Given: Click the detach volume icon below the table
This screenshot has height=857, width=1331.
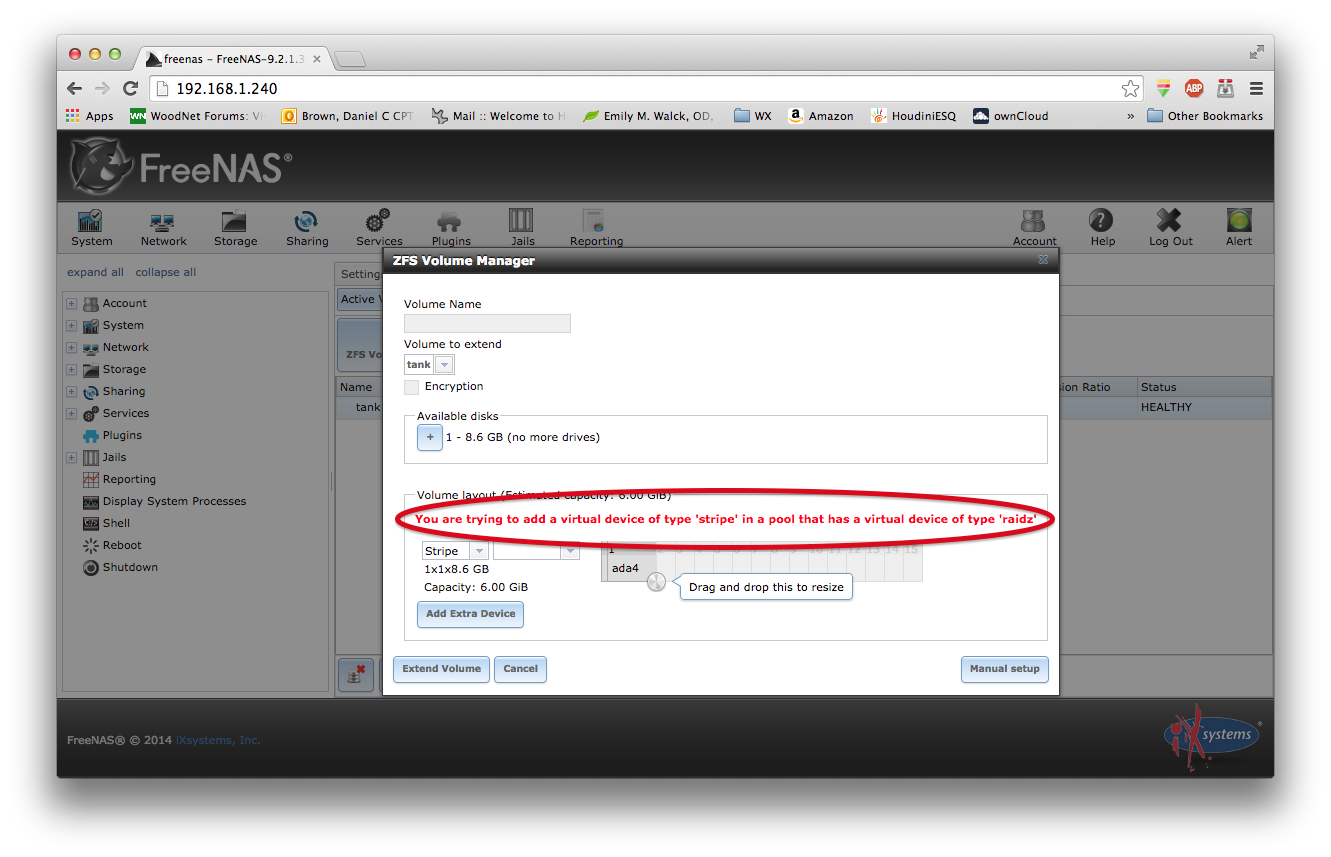Looking at the screenshot, I should point(355,674).
